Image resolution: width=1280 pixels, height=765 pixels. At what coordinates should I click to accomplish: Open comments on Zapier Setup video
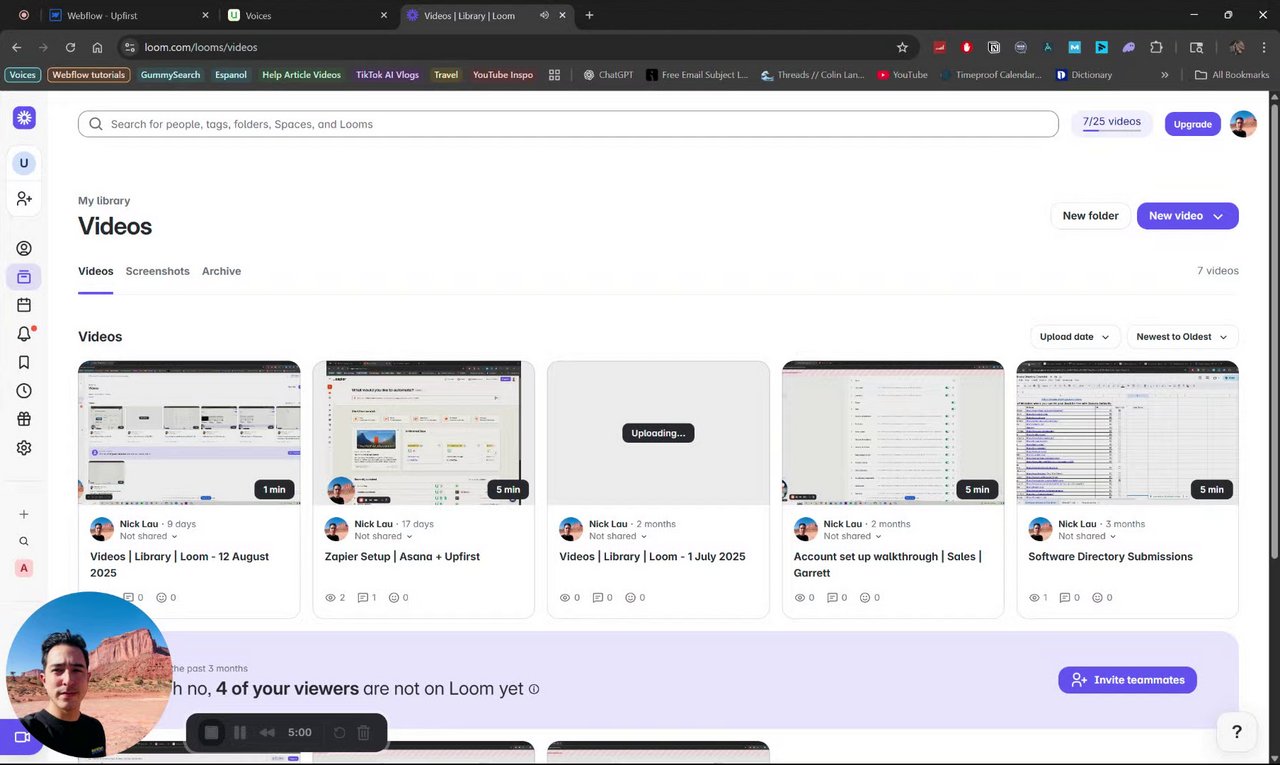(x=367, y=597)
